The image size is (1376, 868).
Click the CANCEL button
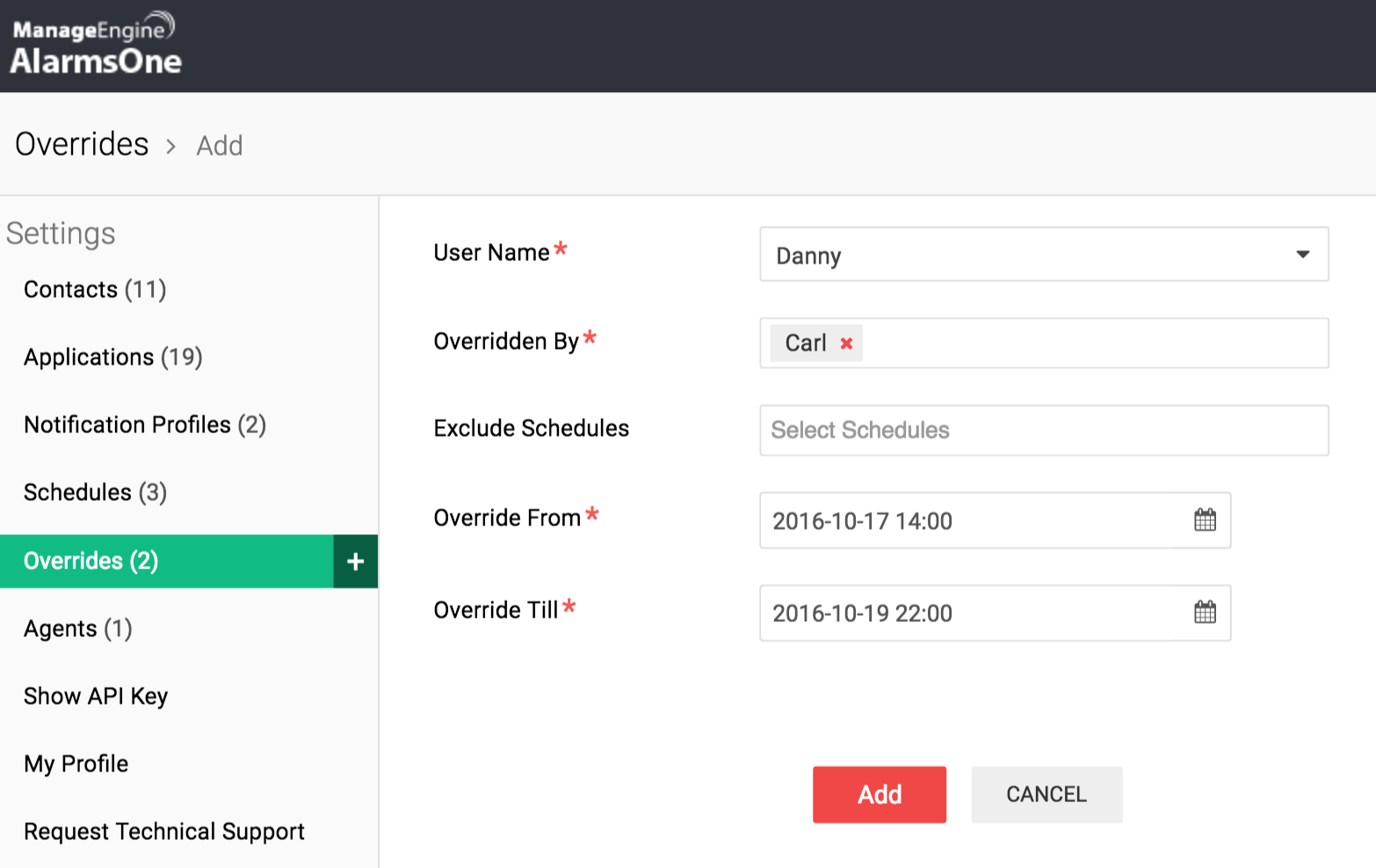click(x=1046, y=794)
